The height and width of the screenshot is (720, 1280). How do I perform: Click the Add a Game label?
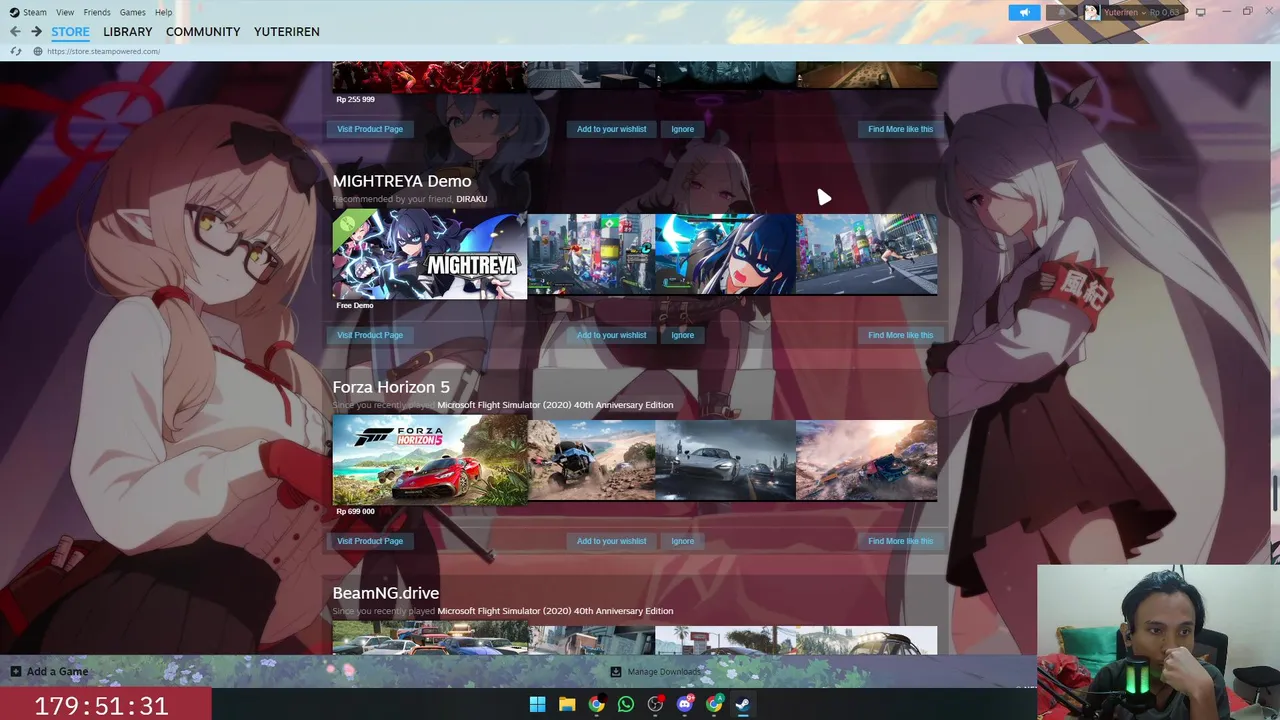(58, 672)
